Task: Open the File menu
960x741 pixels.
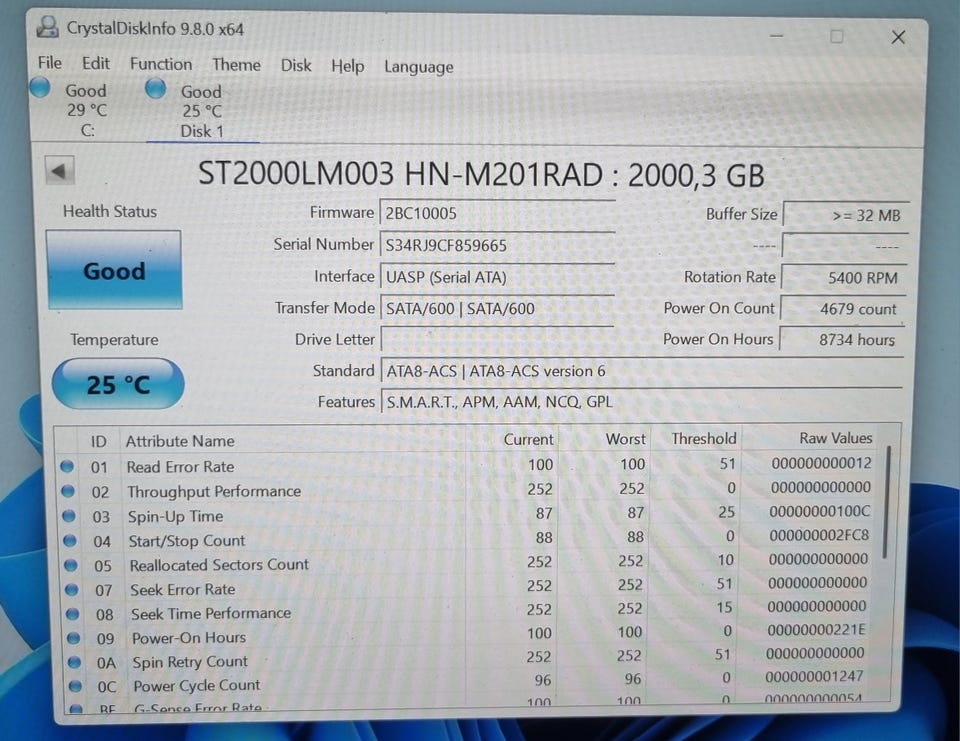Action: (50, 63)
